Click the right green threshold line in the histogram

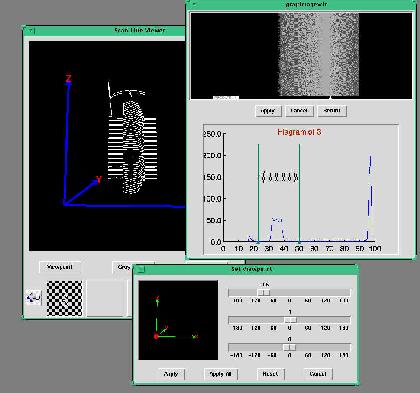pos(299,193)
